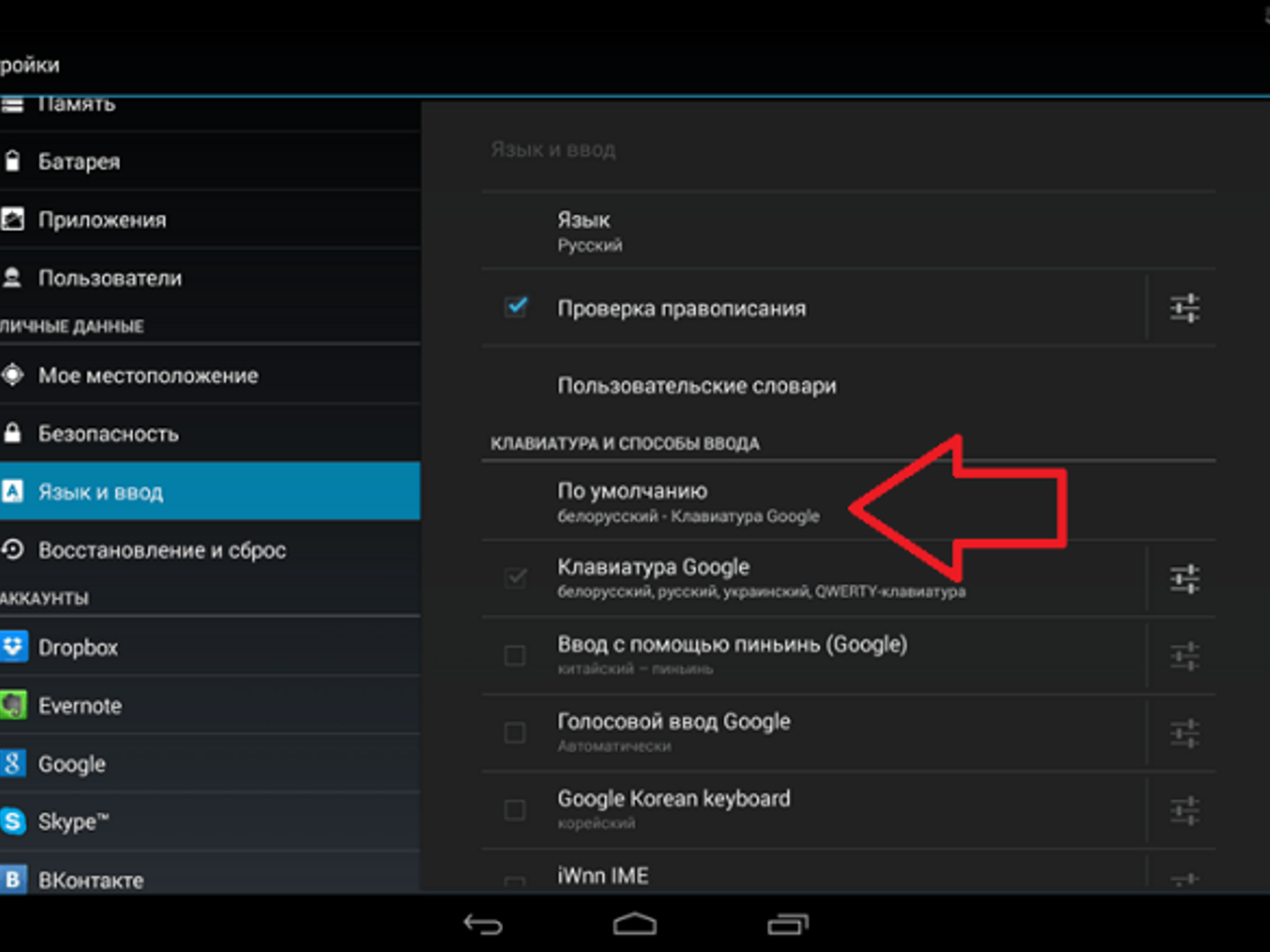The width and height of the screenshot is (1270, 952).
Task: Toggle the Проверка правописания checkbox
Action: [516, 306]
